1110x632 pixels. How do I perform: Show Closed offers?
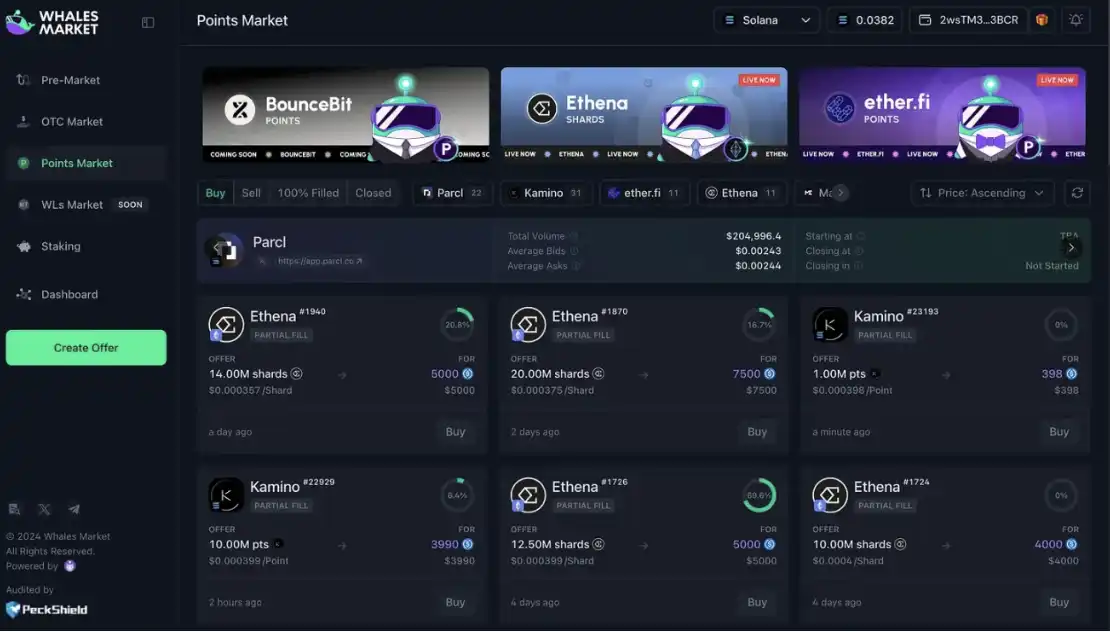(x=373, y=193)
